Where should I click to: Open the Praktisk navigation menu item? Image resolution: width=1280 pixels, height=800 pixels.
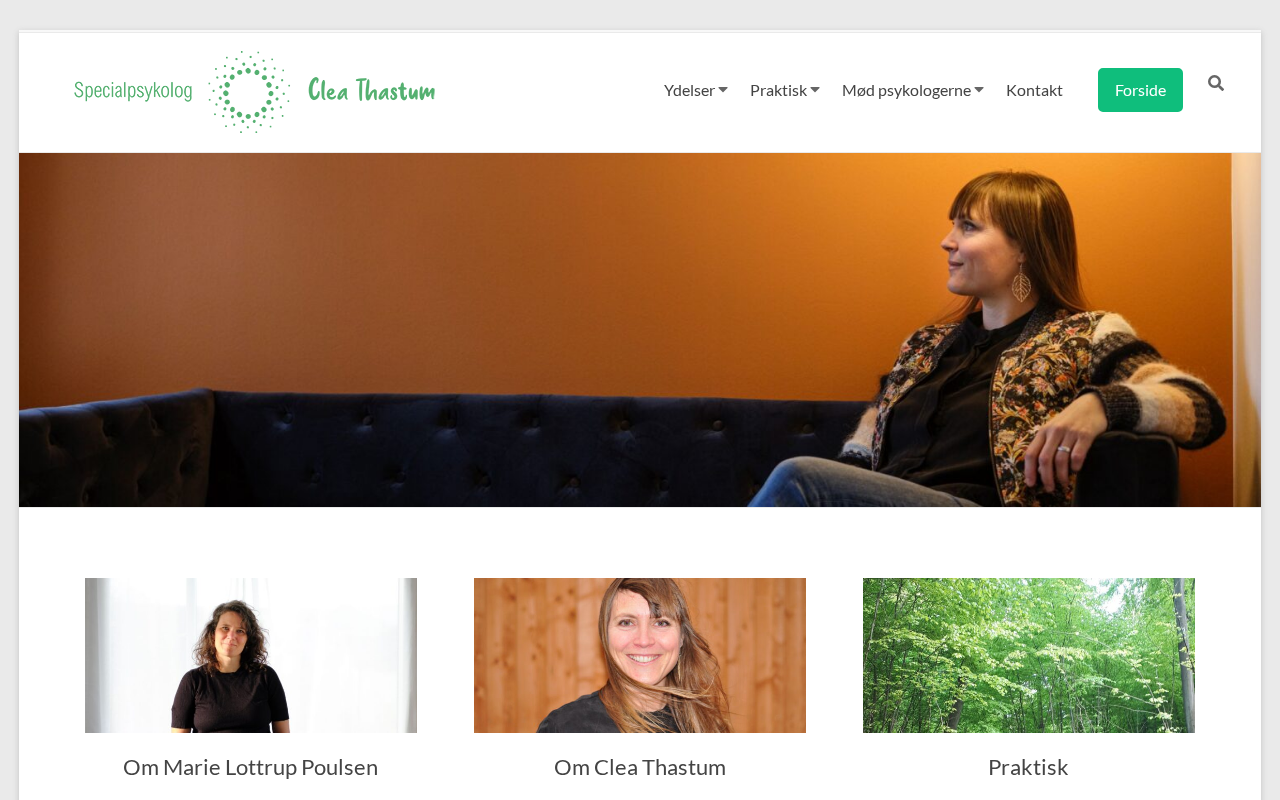coord(778,90)
